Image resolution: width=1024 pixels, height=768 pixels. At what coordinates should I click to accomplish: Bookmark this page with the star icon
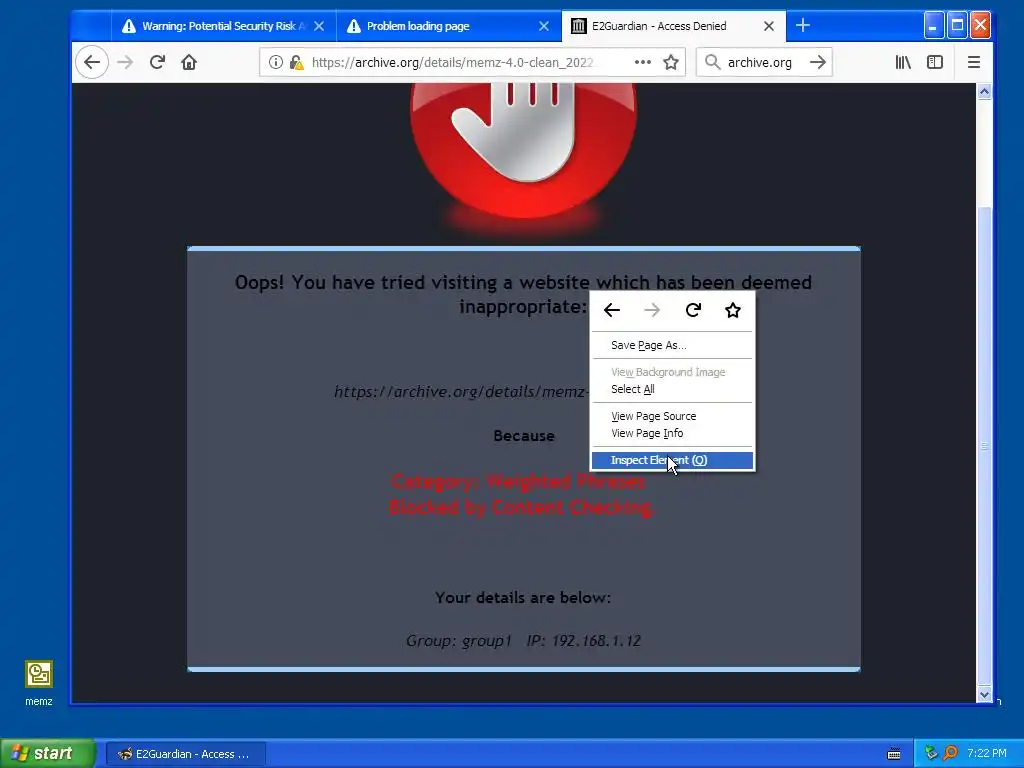tap(671, 63)
